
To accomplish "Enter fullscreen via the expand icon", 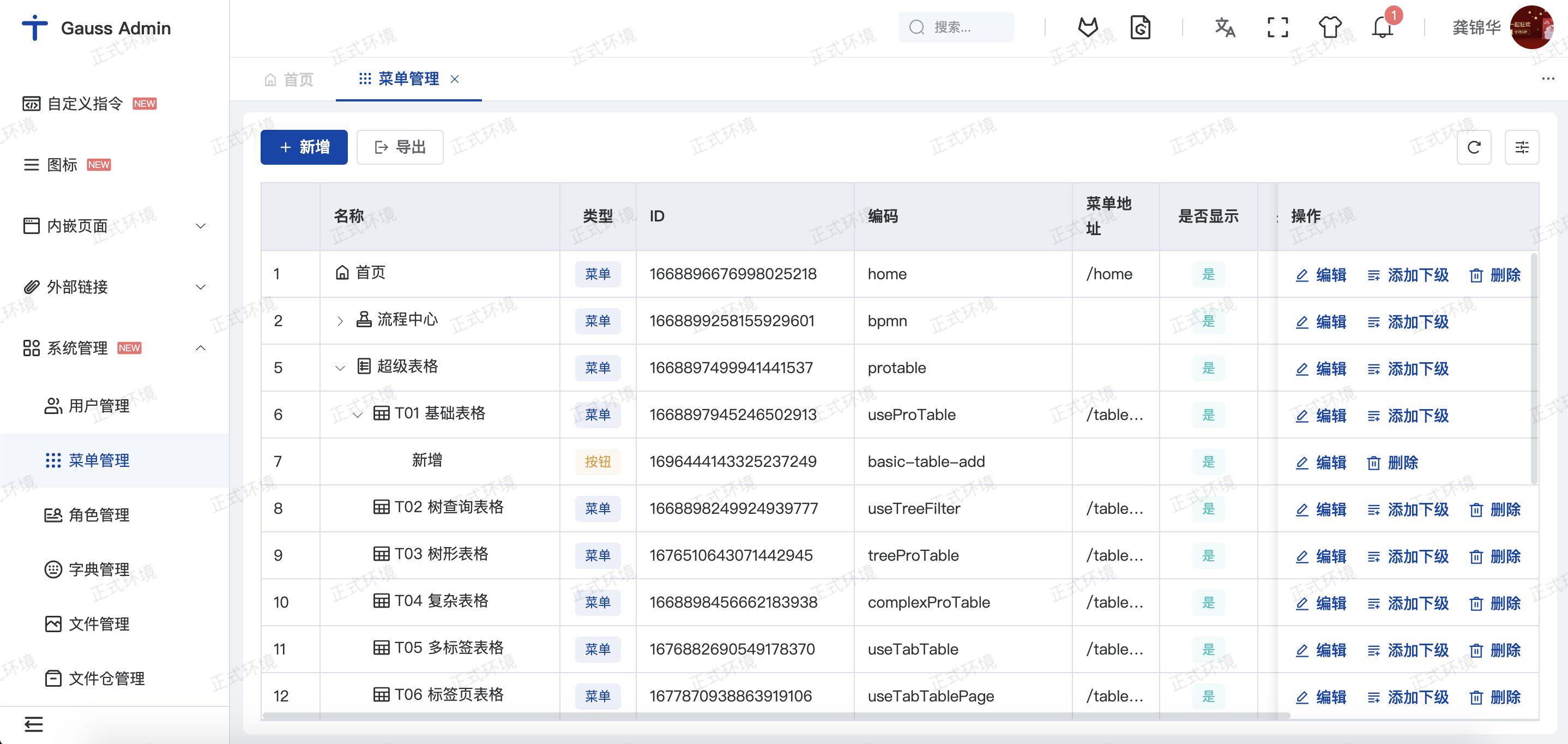I will tap(1277, 27).
